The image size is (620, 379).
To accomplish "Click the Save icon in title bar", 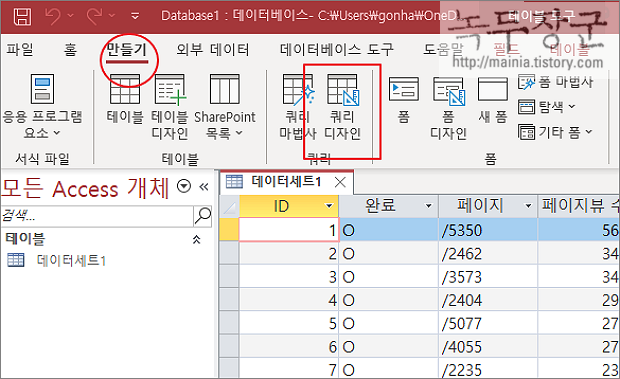I will pyautogui.click(x=22, y=16).
